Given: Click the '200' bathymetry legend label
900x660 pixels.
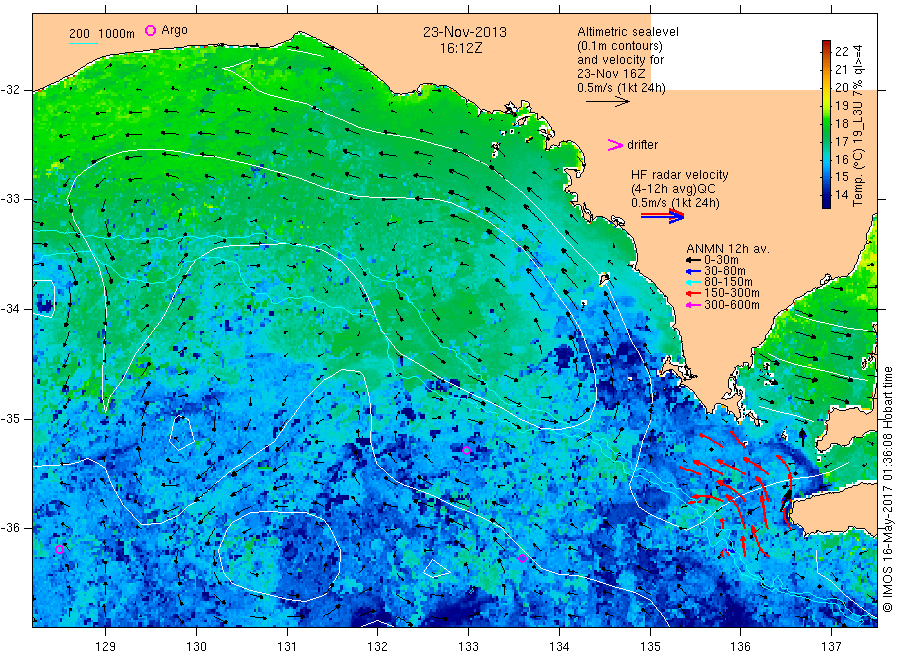Looking at the screenshot, I should (79, 34).
